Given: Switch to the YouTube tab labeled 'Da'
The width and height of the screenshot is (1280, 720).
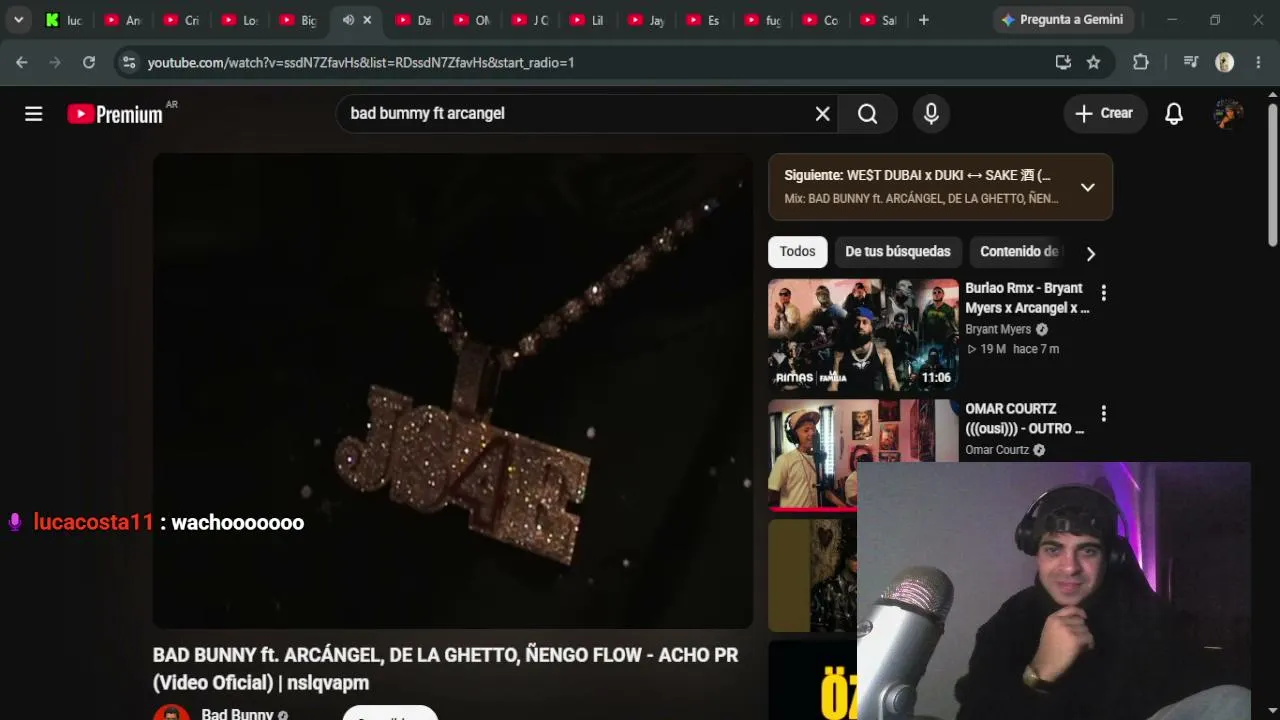Looking at the screenshot, I should click(x=413, y=20).
